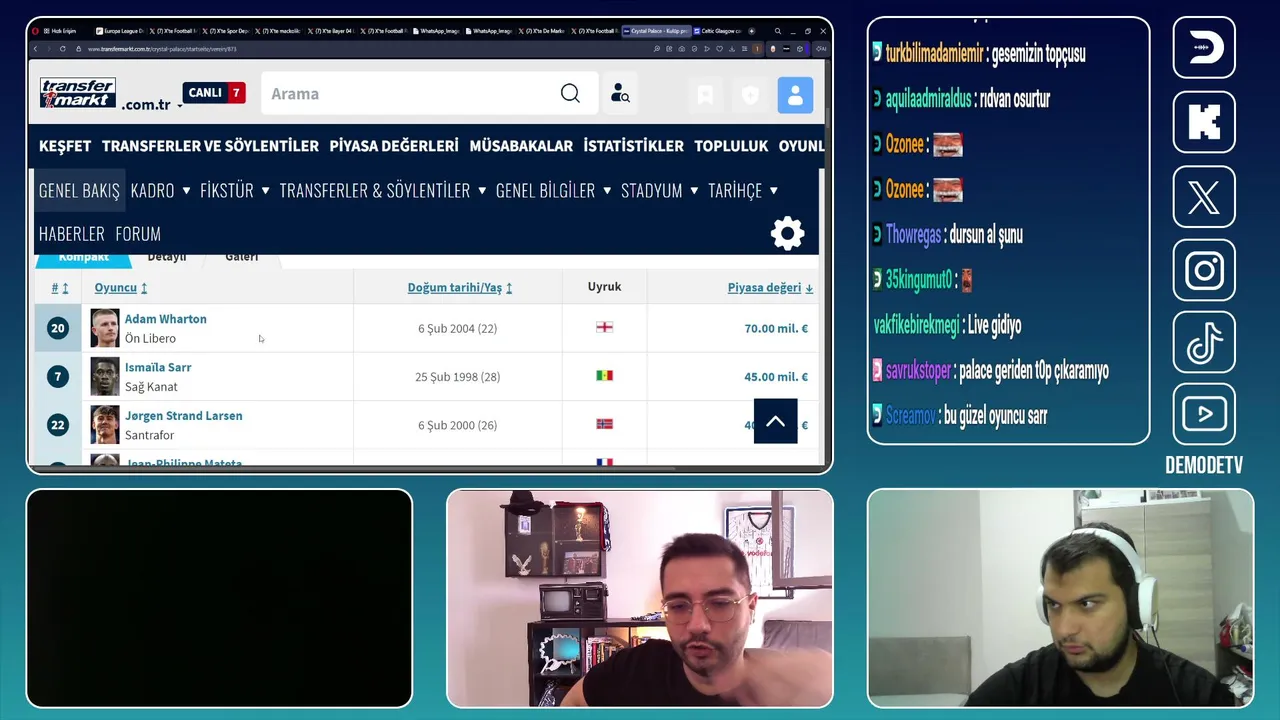Open the TRANSFERLER VE SÖYLENTİLER main menu
Screen dimensions: 1280x720
coord(210,146)
